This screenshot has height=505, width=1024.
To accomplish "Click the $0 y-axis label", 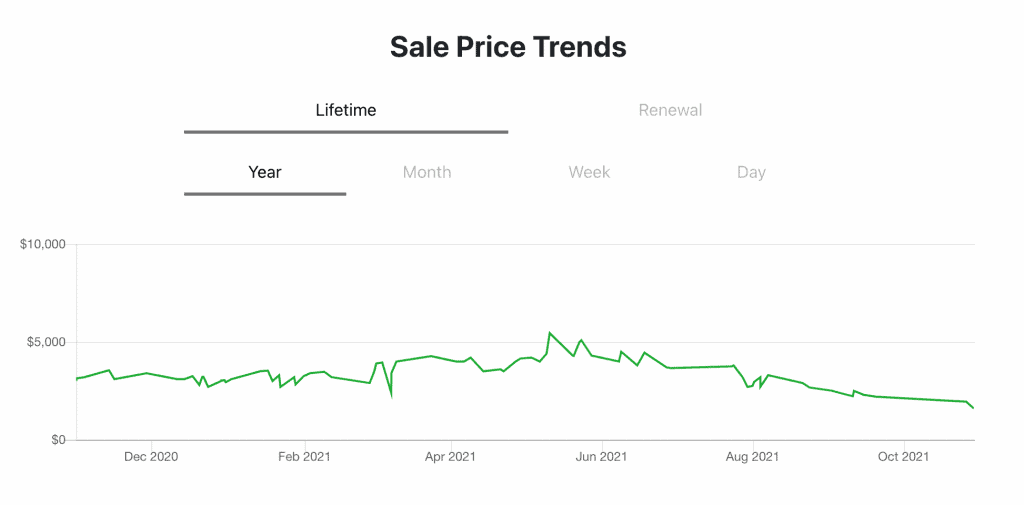I will click(x=56, y=440).
